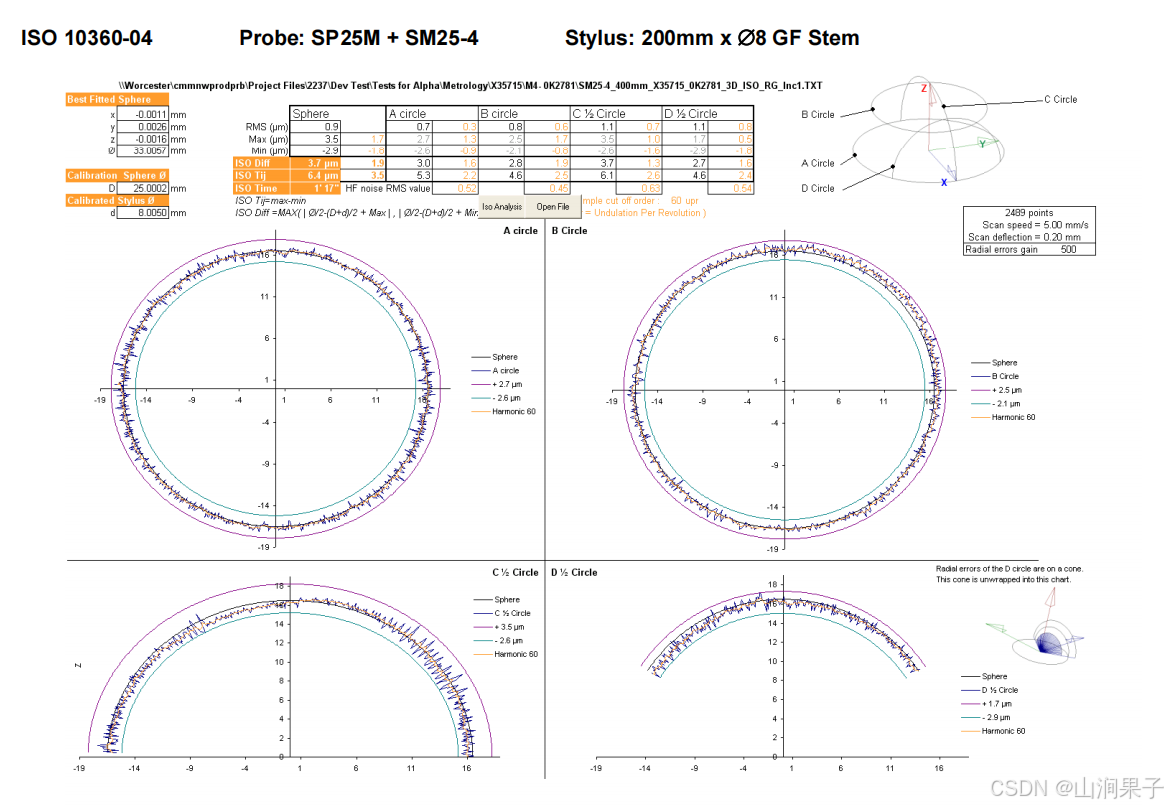Select the Calibrated Stylus Ø header cell

click(117, 200)
